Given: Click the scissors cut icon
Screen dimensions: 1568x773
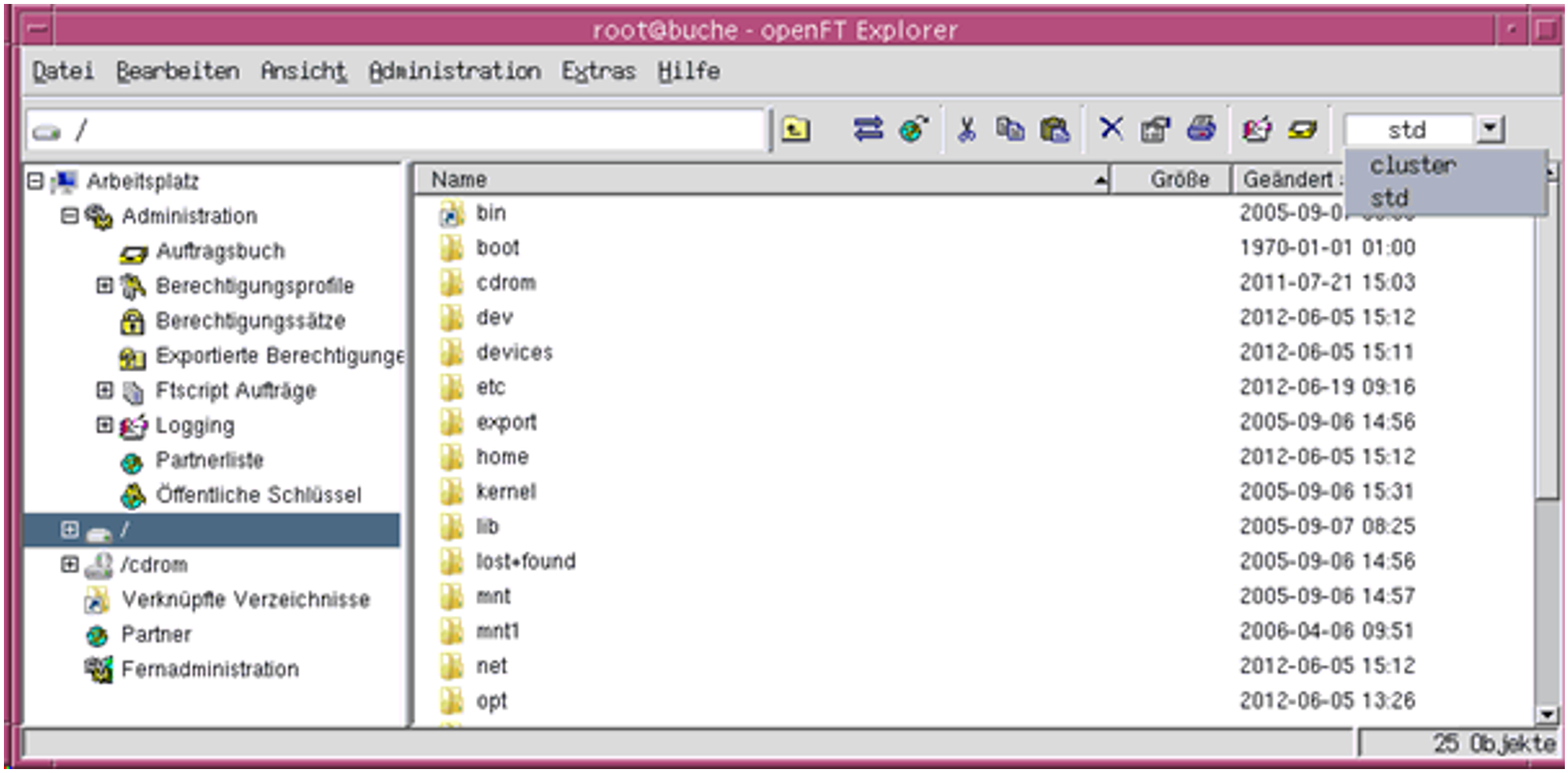Looking at the screenshot, I should click(x=966, y=129).
